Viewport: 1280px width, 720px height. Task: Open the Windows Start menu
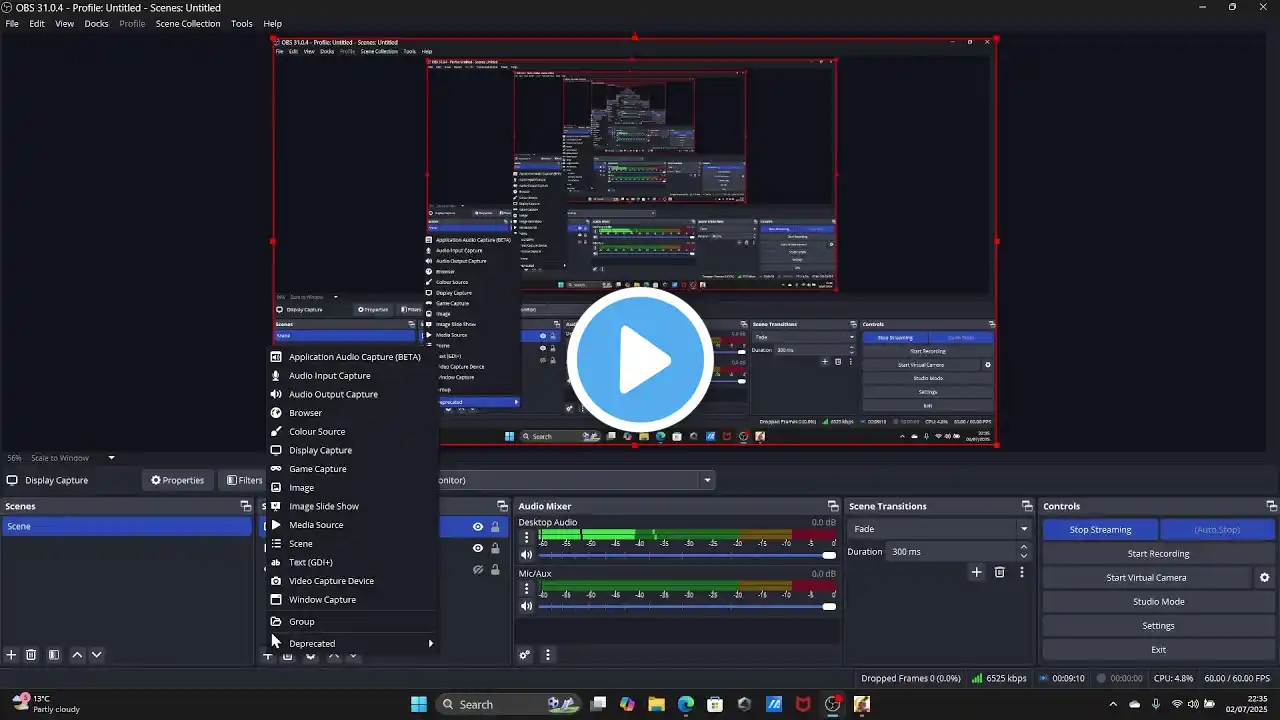(419, 704)
